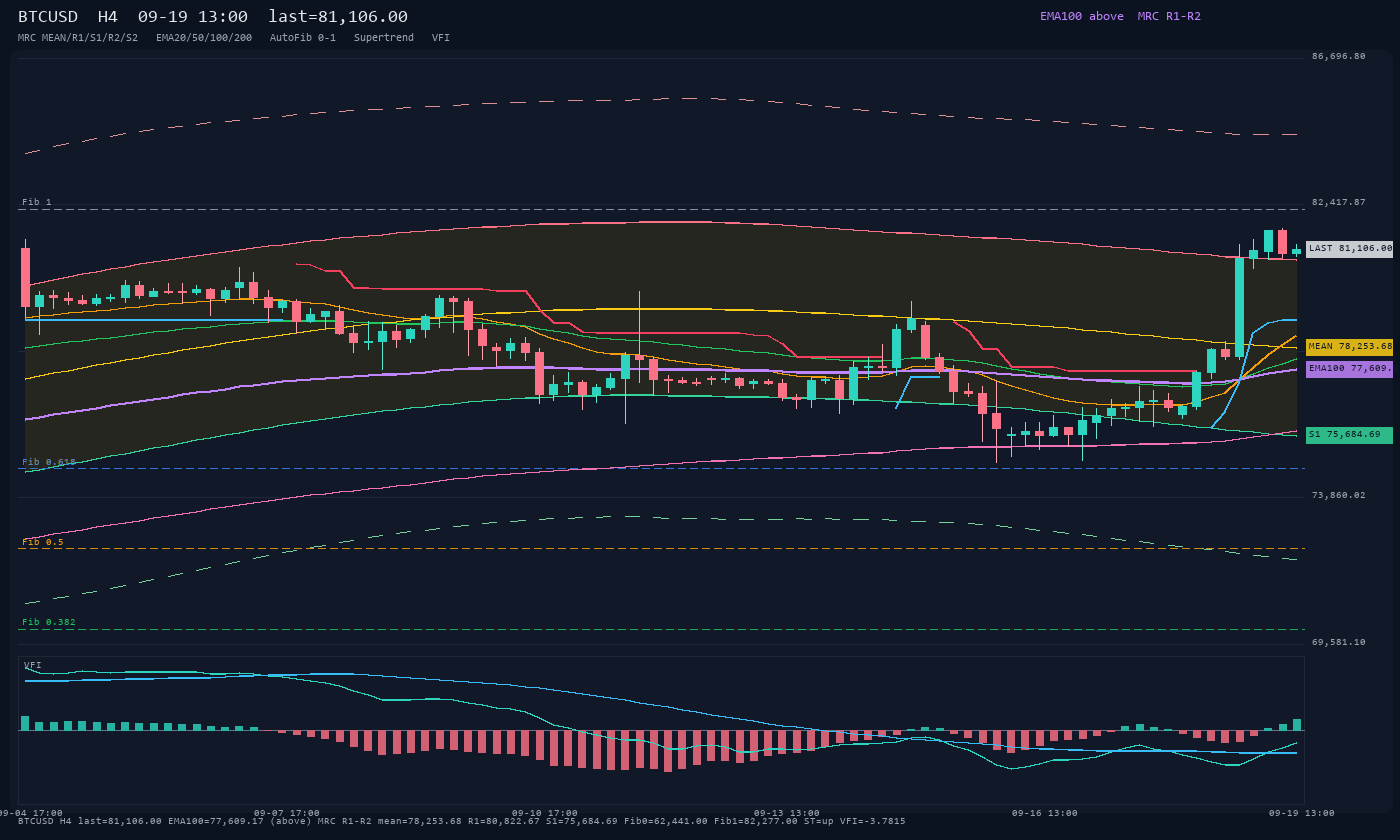1400x840 pixels.
Task: Select the 'AutoFib 0-1' indicator legend
Action: click(x=303, y=38)
